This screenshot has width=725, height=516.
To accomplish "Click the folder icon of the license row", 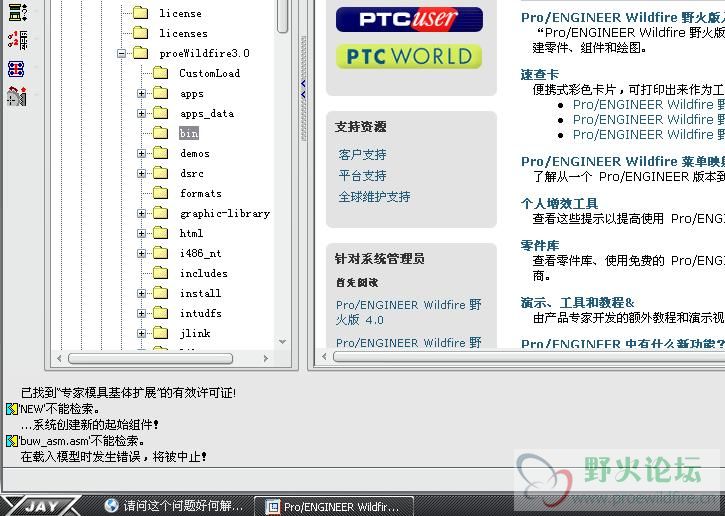I will [140, 13].
